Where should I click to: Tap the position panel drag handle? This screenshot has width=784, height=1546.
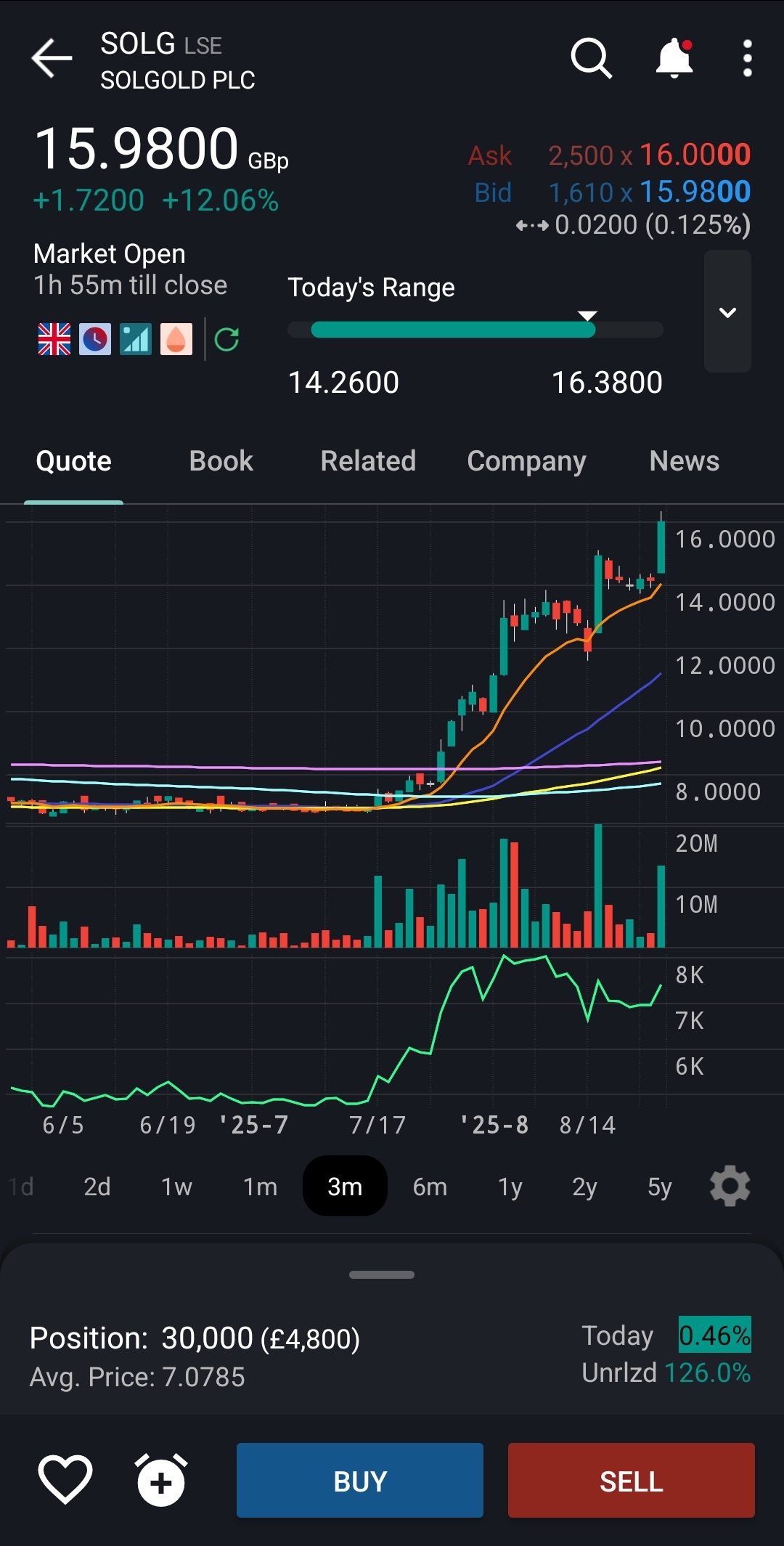(x=382, y=1274)
